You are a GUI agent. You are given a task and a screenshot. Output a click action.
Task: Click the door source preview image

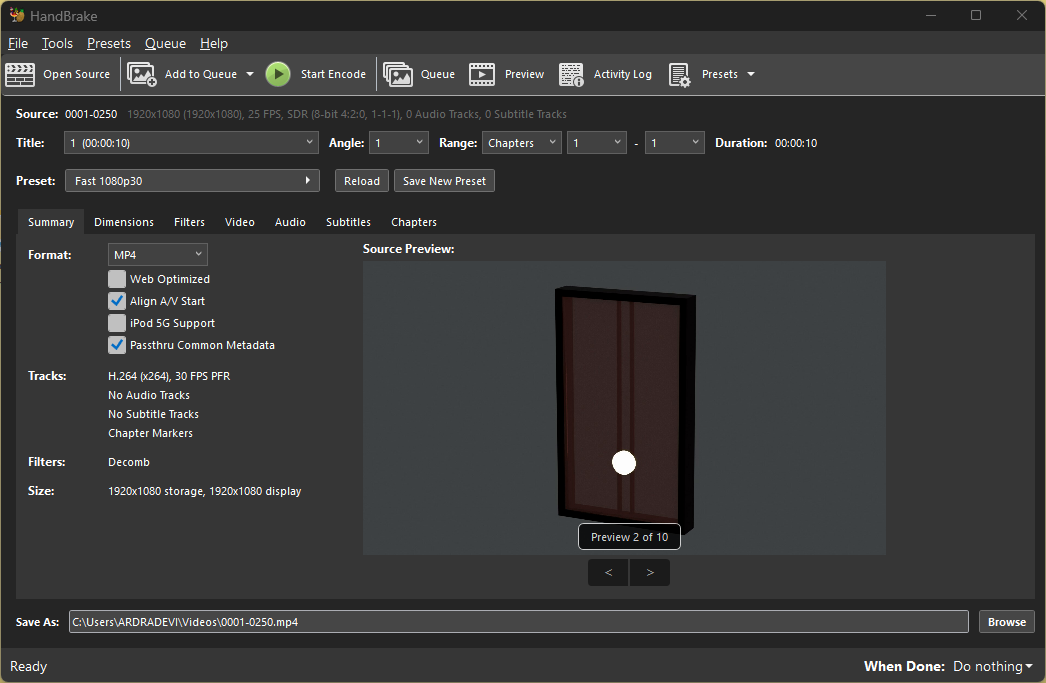click(x=624, y=408)
